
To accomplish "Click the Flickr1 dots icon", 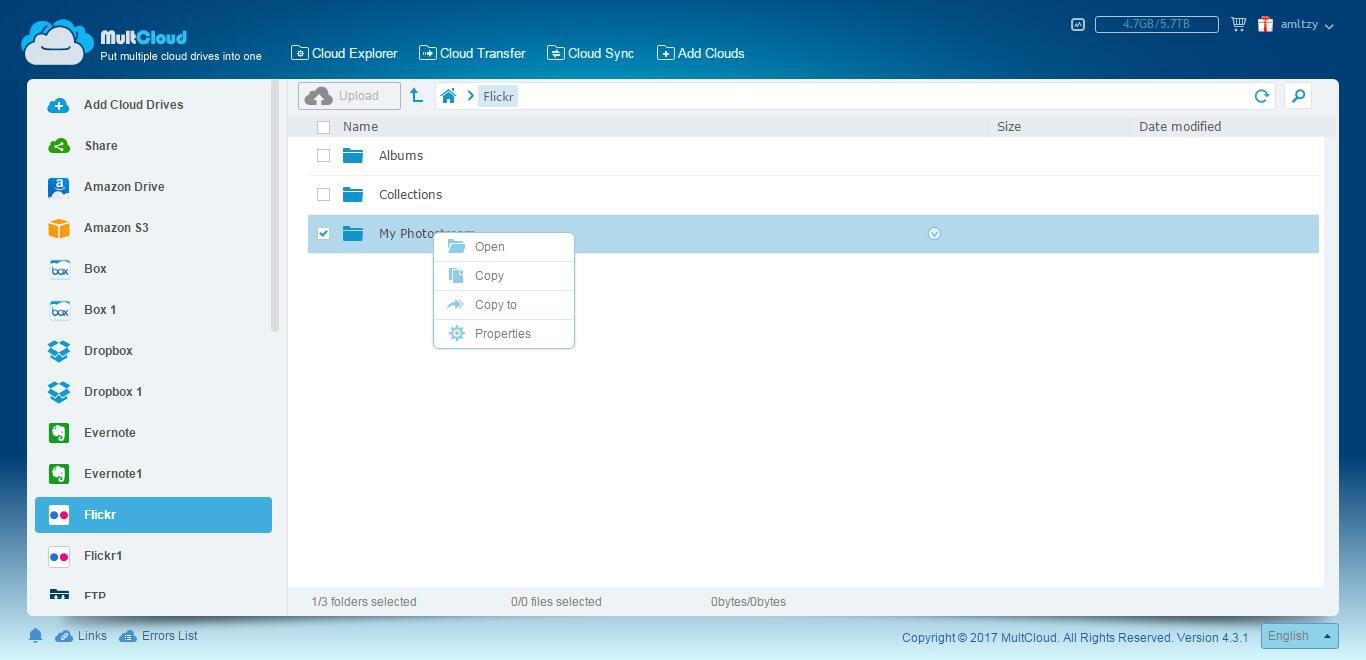I will [x=59, y=556].
